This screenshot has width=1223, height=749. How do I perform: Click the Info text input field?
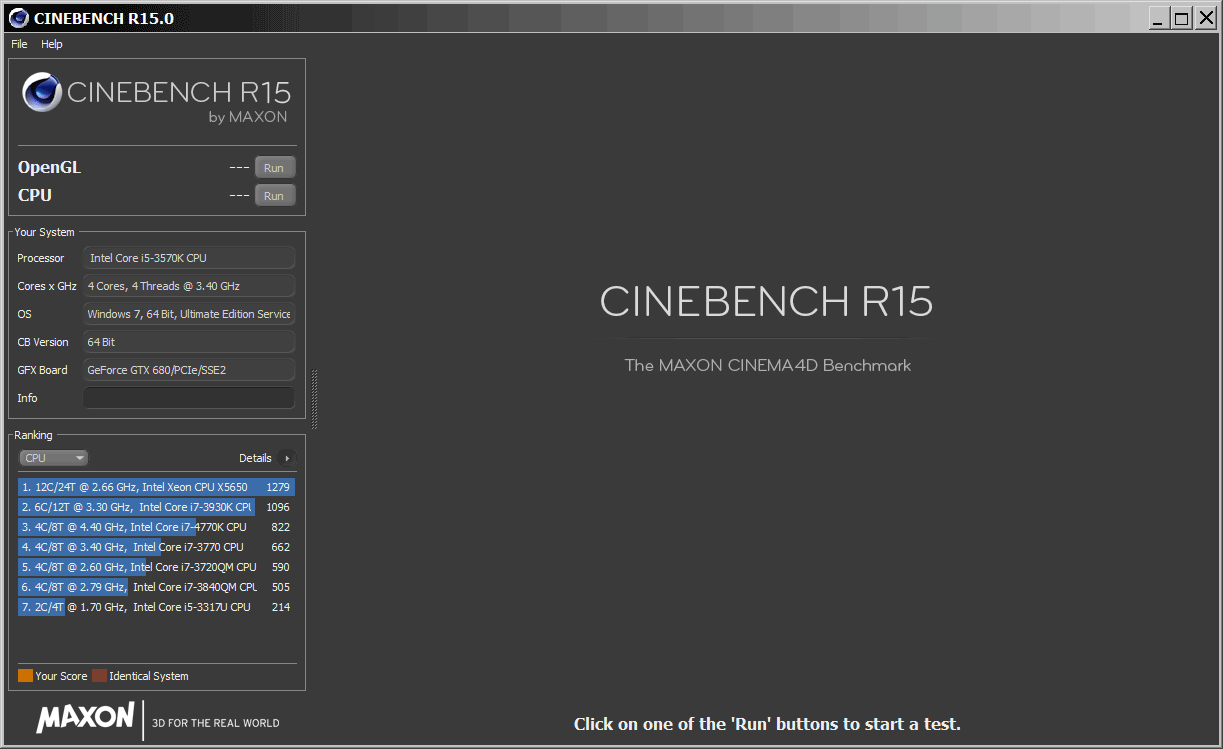[189, 398]
